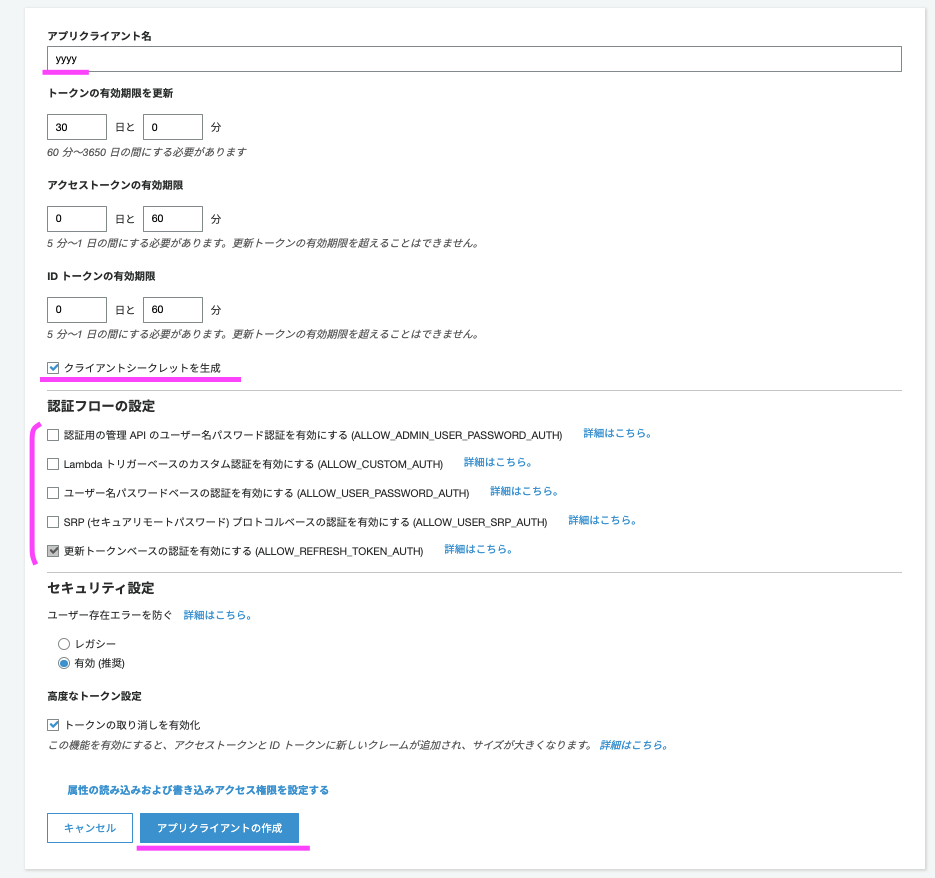Edit access token expiration days field

click(77, 219)
